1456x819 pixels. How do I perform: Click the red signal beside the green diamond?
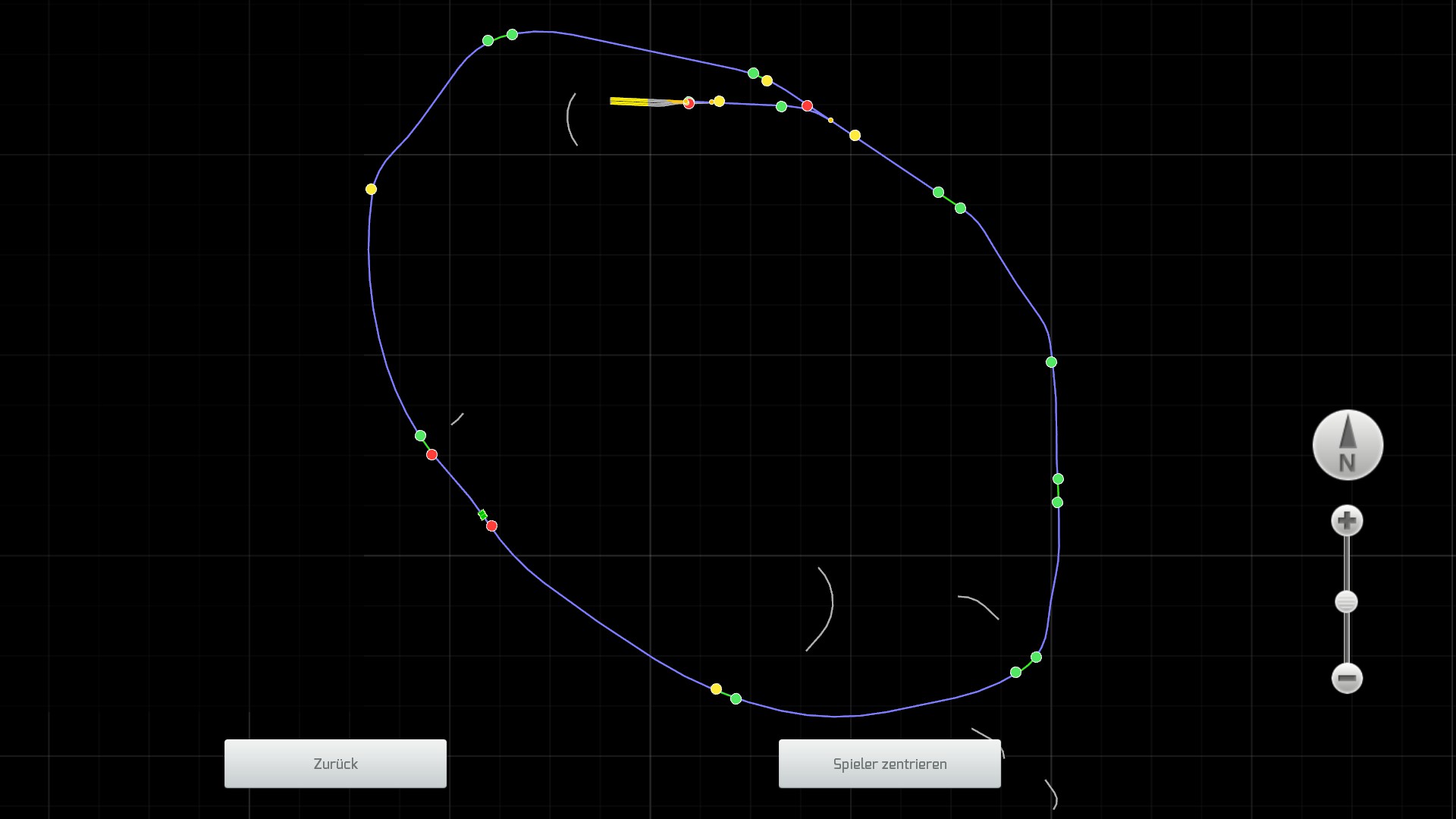[491, 526]
